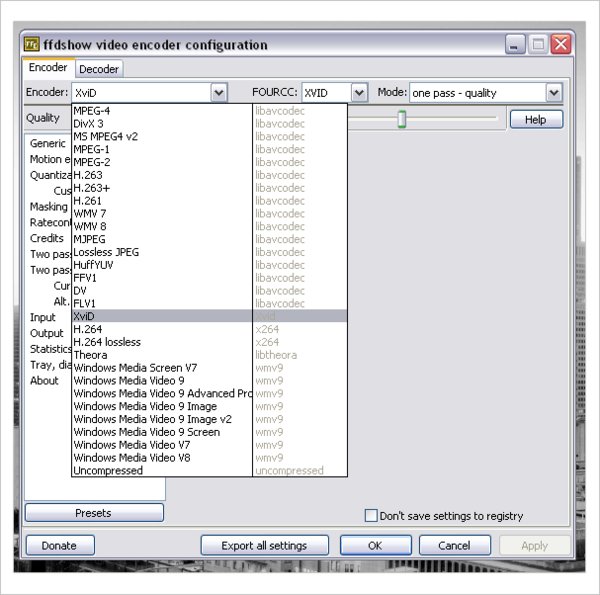Open the Mode dropdown arrow
Screen dimensions: 600x595
[554, 93]
